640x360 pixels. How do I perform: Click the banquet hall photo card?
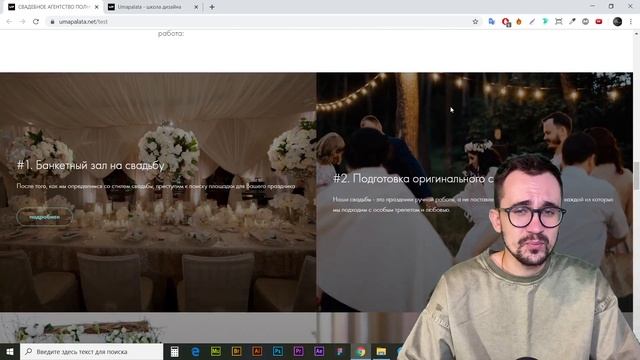[x=158, y=192]
